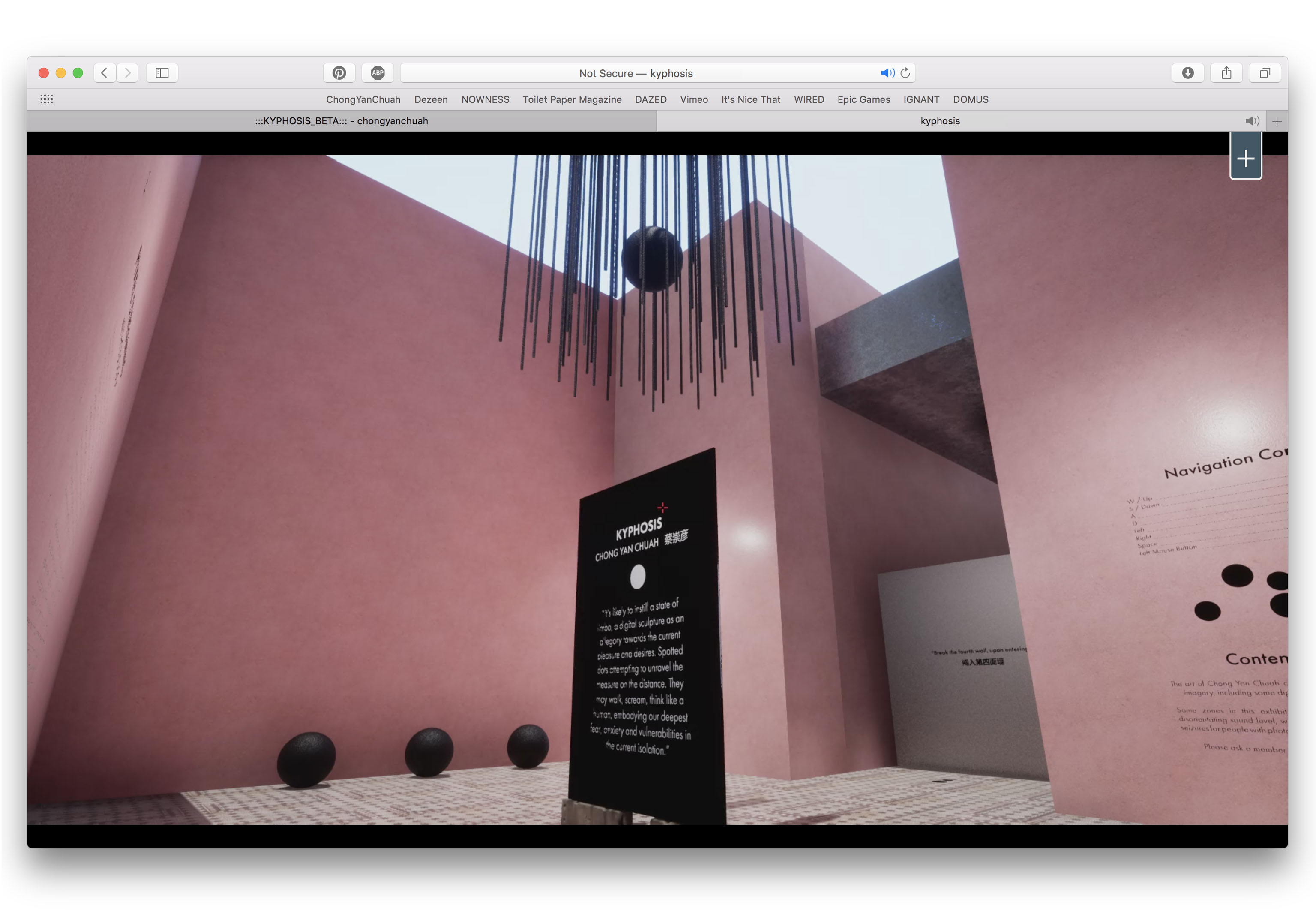1316x917 pixels.
Task: Open the Adblock Plus extension icon
Action: click(x=377, y=73)
